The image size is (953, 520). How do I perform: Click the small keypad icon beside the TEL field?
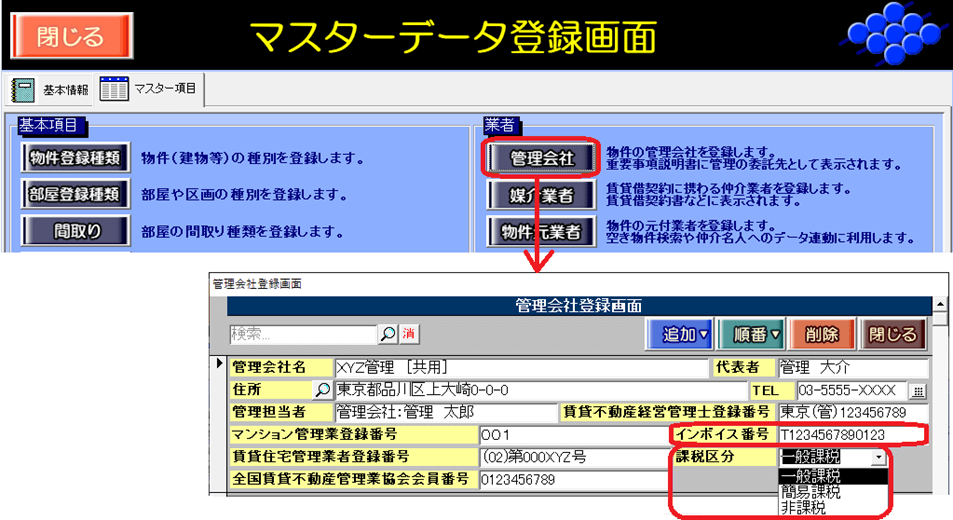917,390
